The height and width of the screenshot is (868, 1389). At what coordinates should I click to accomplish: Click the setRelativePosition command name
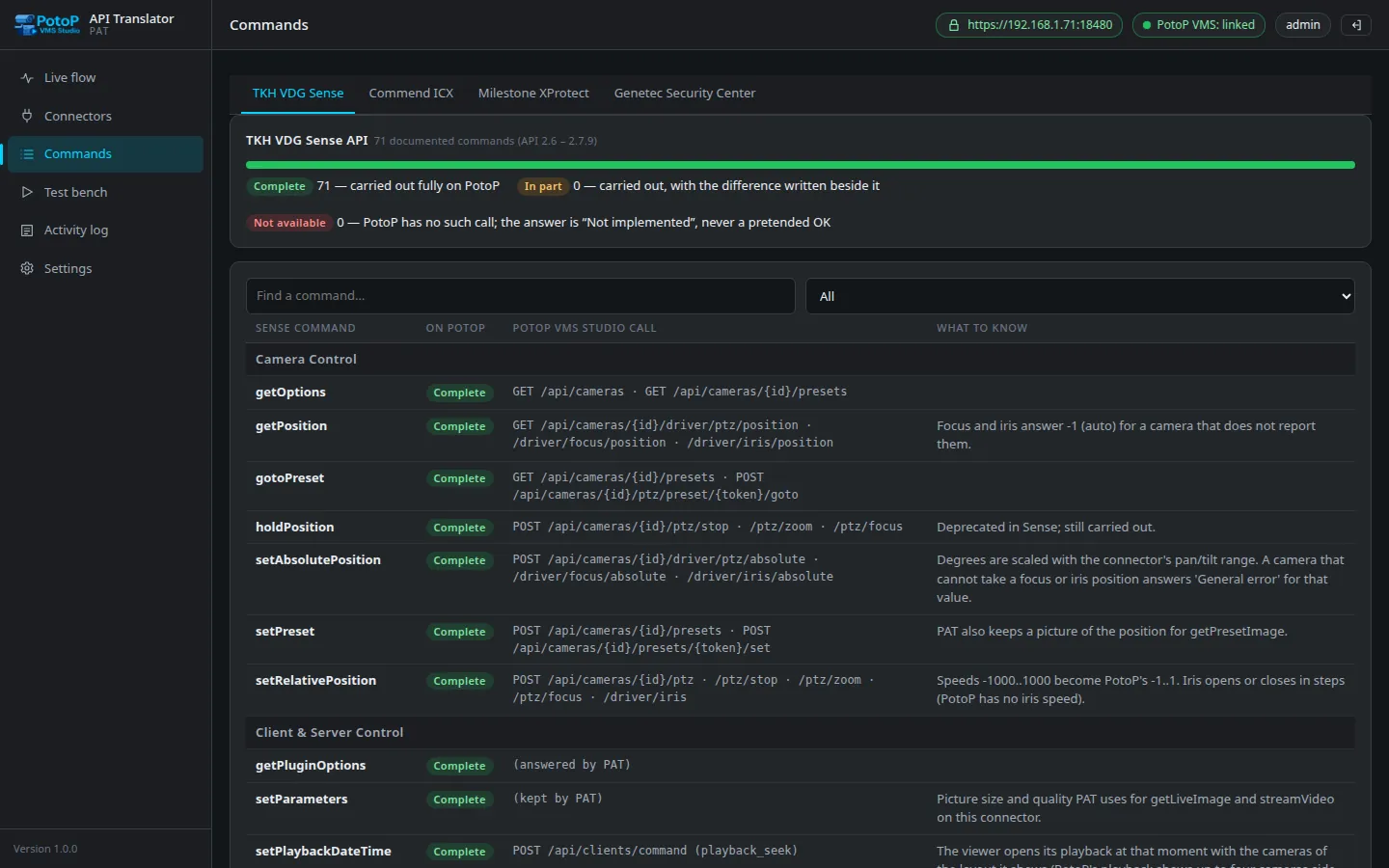[x=315, y=681]
